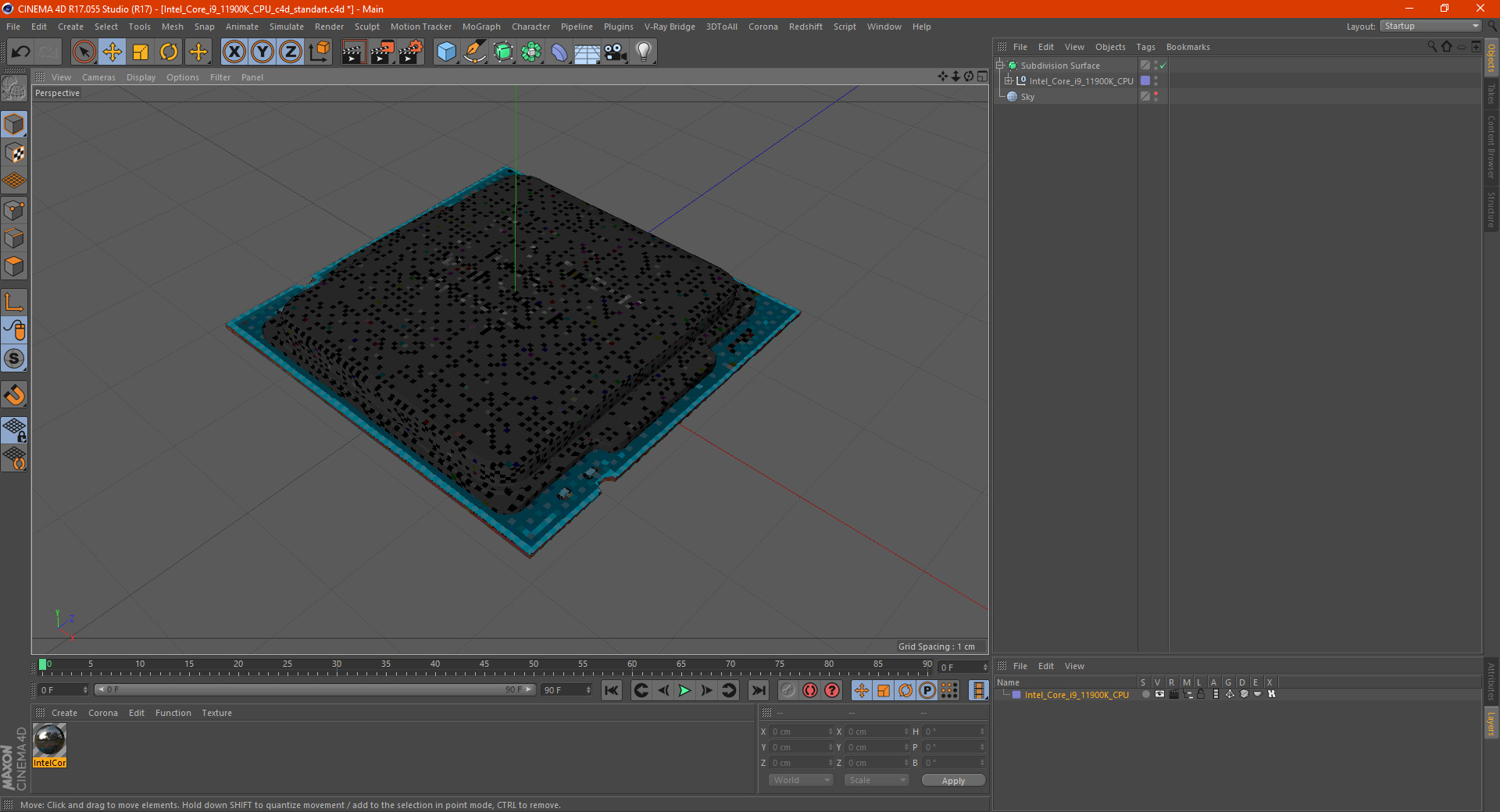The image size is (1500, 812).
Task: Add a Cube primitive object
Action: pyautogui.click(x=446, y=52)
